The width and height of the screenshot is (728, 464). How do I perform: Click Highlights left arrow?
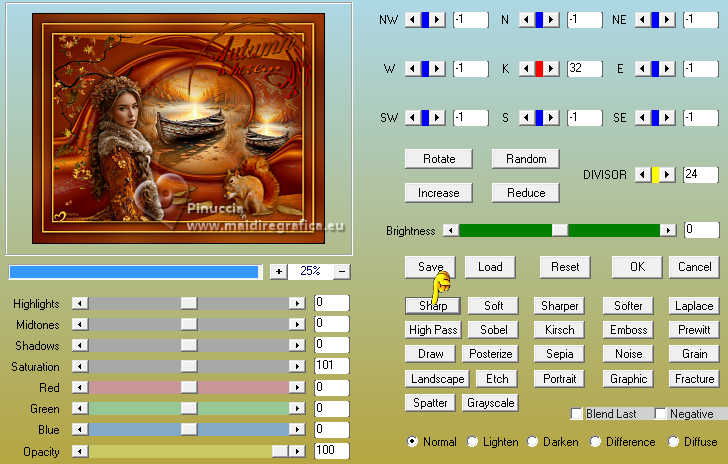pos(80,303)
